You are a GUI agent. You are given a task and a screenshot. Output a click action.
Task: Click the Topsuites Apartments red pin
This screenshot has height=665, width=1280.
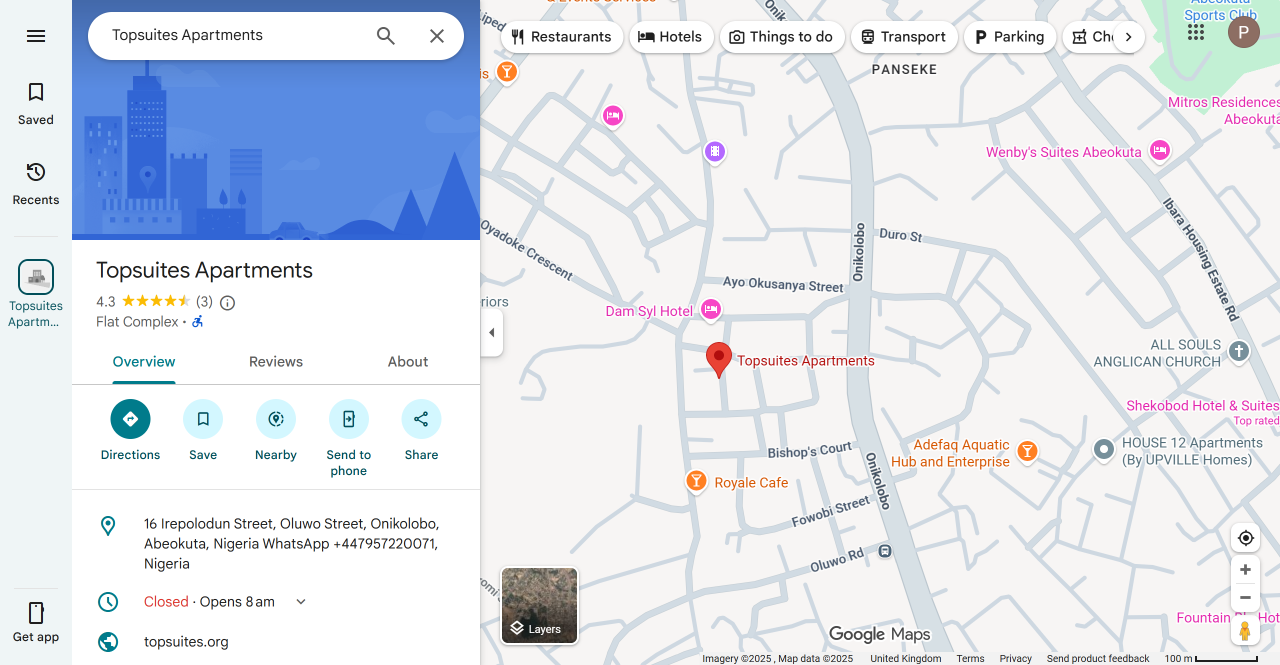719,360
